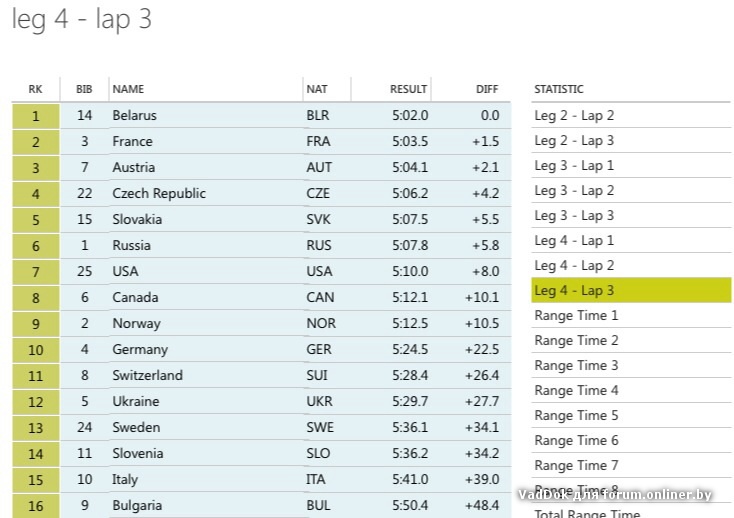
Task: Sort by RESULT column header
Action: point(408,89)
